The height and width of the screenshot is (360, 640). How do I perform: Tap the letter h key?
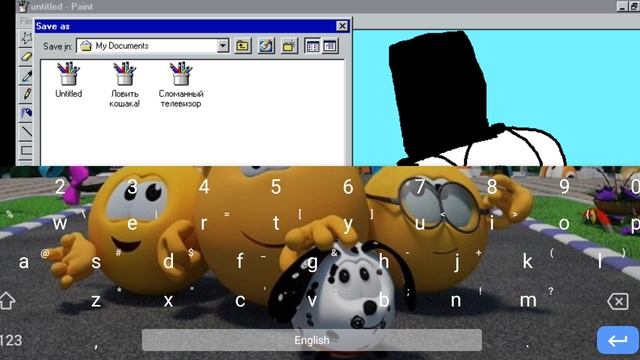coord(384,261)
